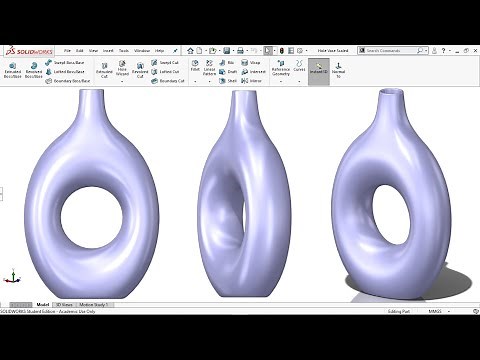Select the Revolved Boss/Base tool
This screenshot has width=480, height=360.
coord(34,70)
